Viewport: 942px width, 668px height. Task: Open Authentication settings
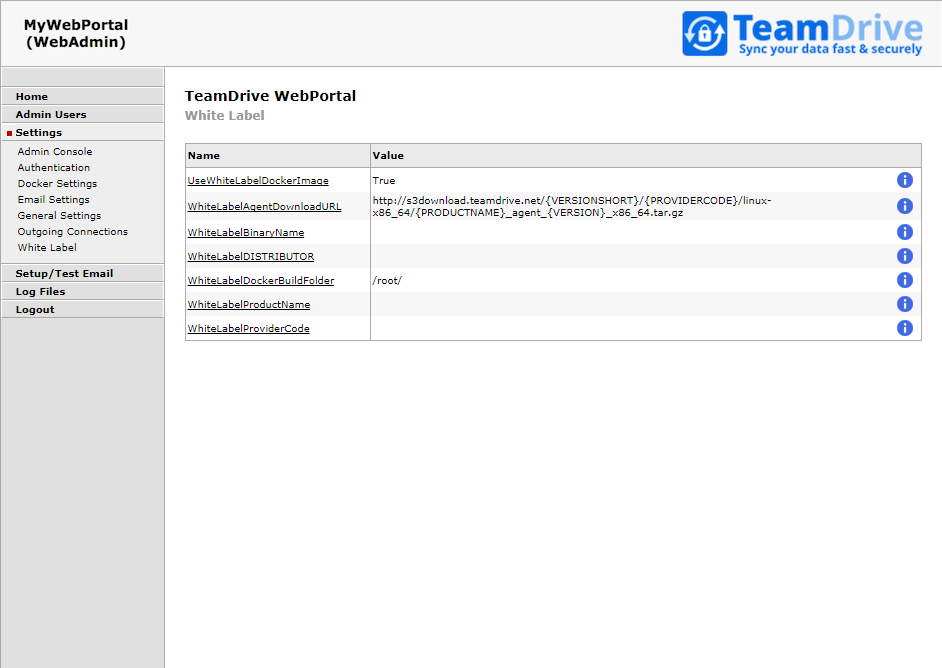click(53, 168)
